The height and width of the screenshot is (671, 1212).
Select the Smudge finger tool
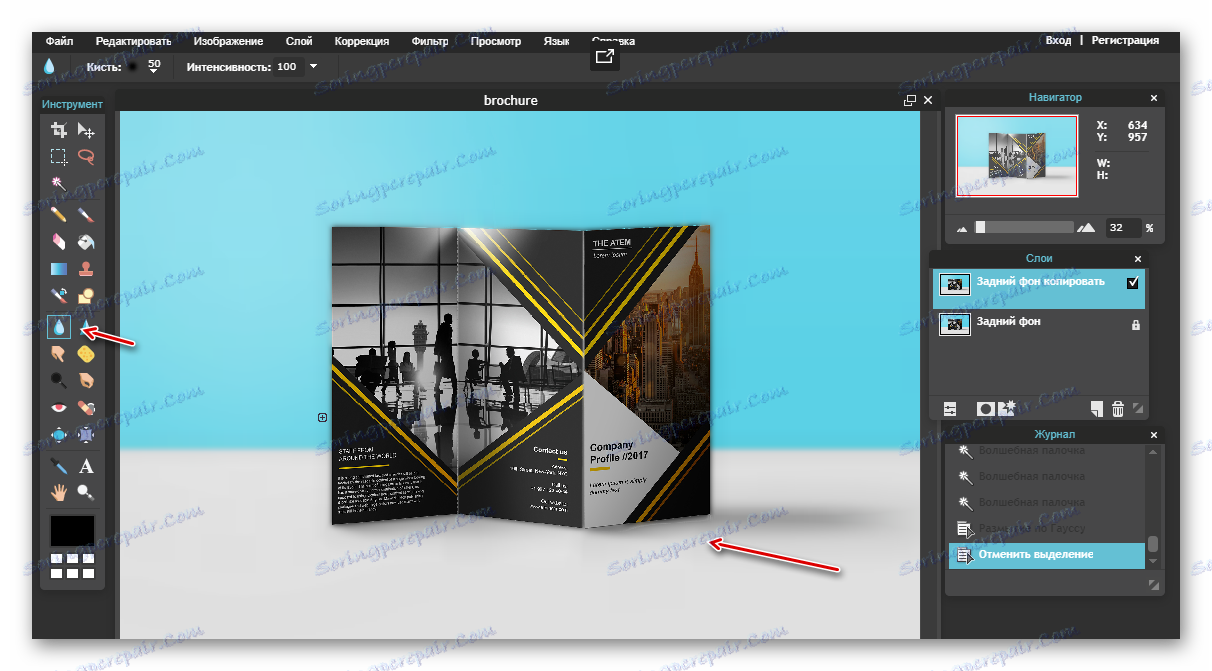pyautogui.click(x=59, y=353)
